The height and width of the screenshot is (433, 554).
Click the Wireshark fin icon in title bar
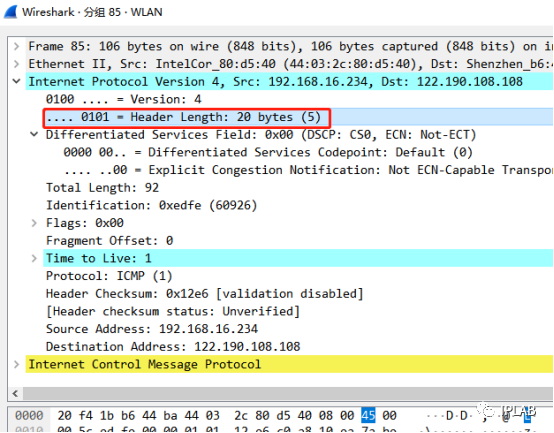[11, 12]
